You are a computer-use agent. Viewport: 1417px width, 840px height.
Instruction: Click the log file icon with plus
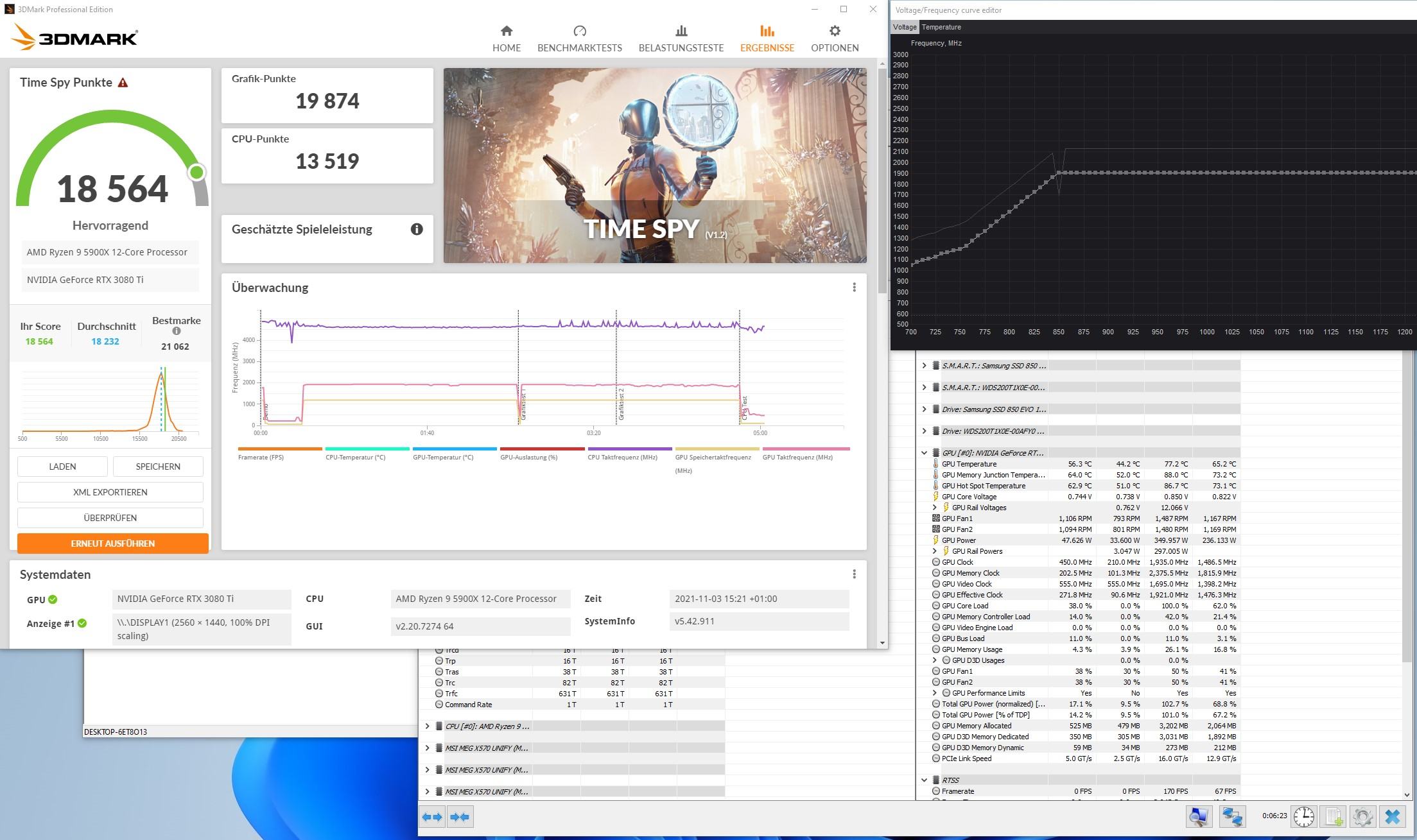pyautogui.click(x=1334, y=817)
